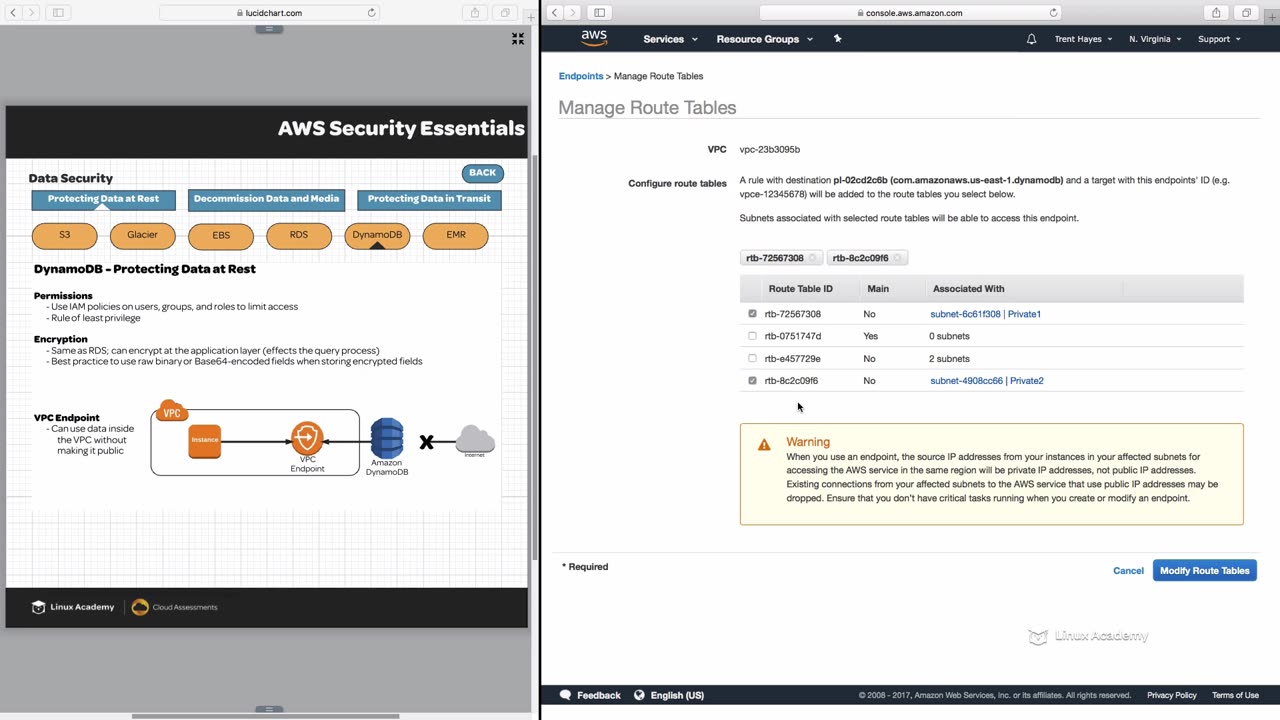Screen dimensions: 1280x720
Task: Open the Endpoints breadcrumb link
Action: [x=581, y=76]
